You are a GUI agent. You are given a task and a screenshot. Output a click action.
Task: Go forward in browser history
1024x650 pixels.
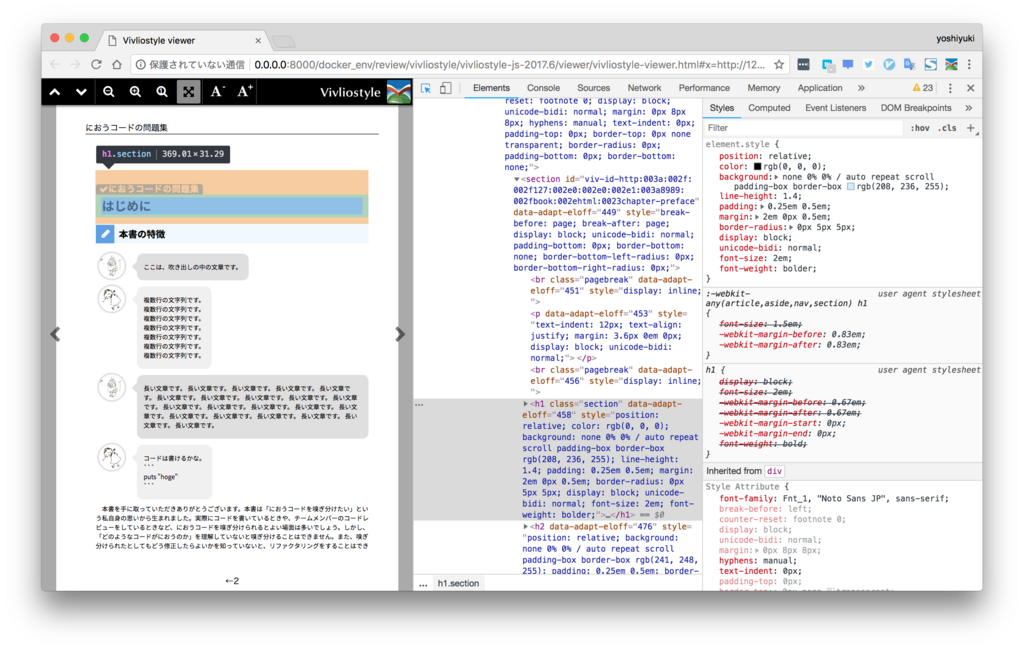[75, 64]
